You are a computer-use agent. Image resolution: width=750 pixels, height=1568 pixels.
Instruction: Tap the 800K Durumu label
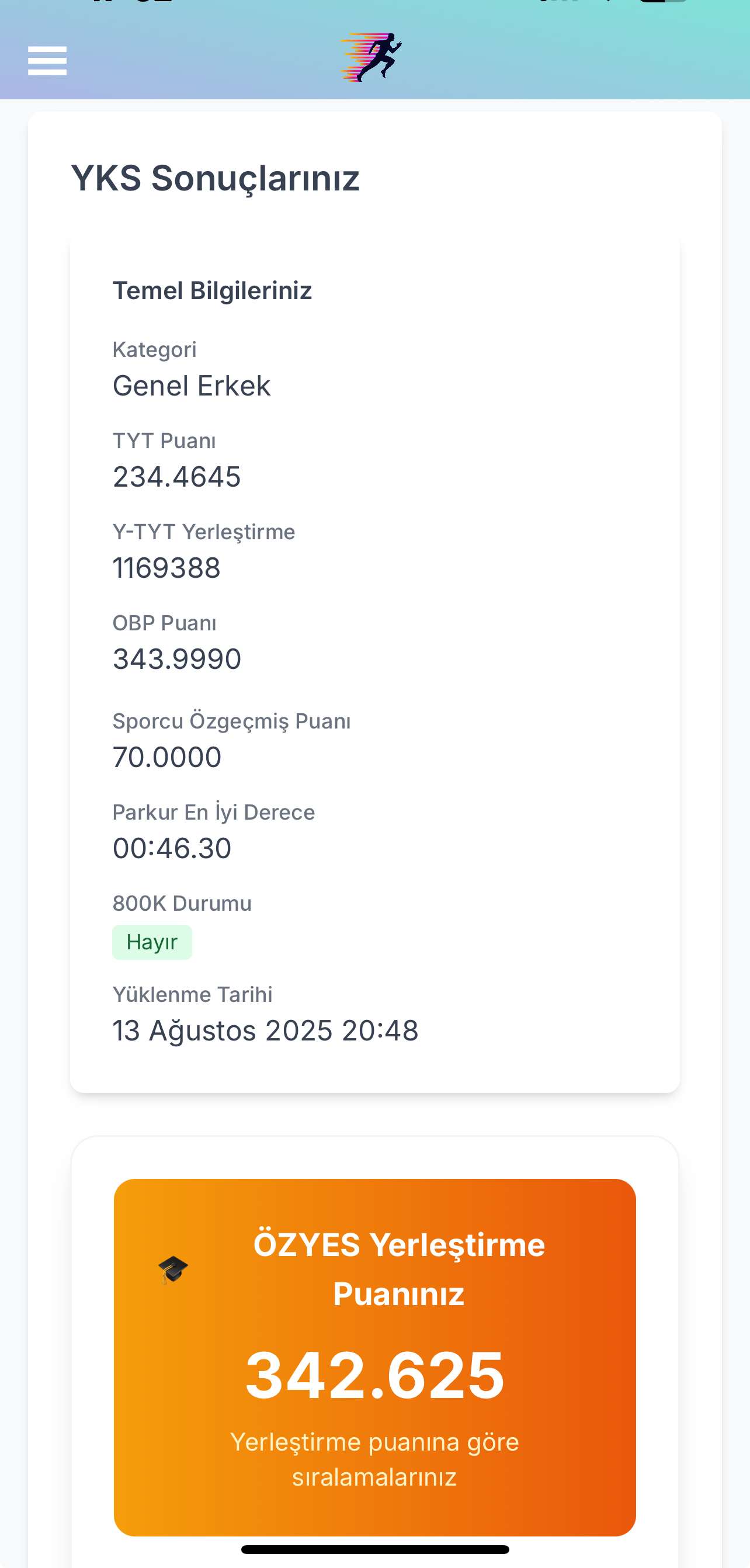point(182,903)
